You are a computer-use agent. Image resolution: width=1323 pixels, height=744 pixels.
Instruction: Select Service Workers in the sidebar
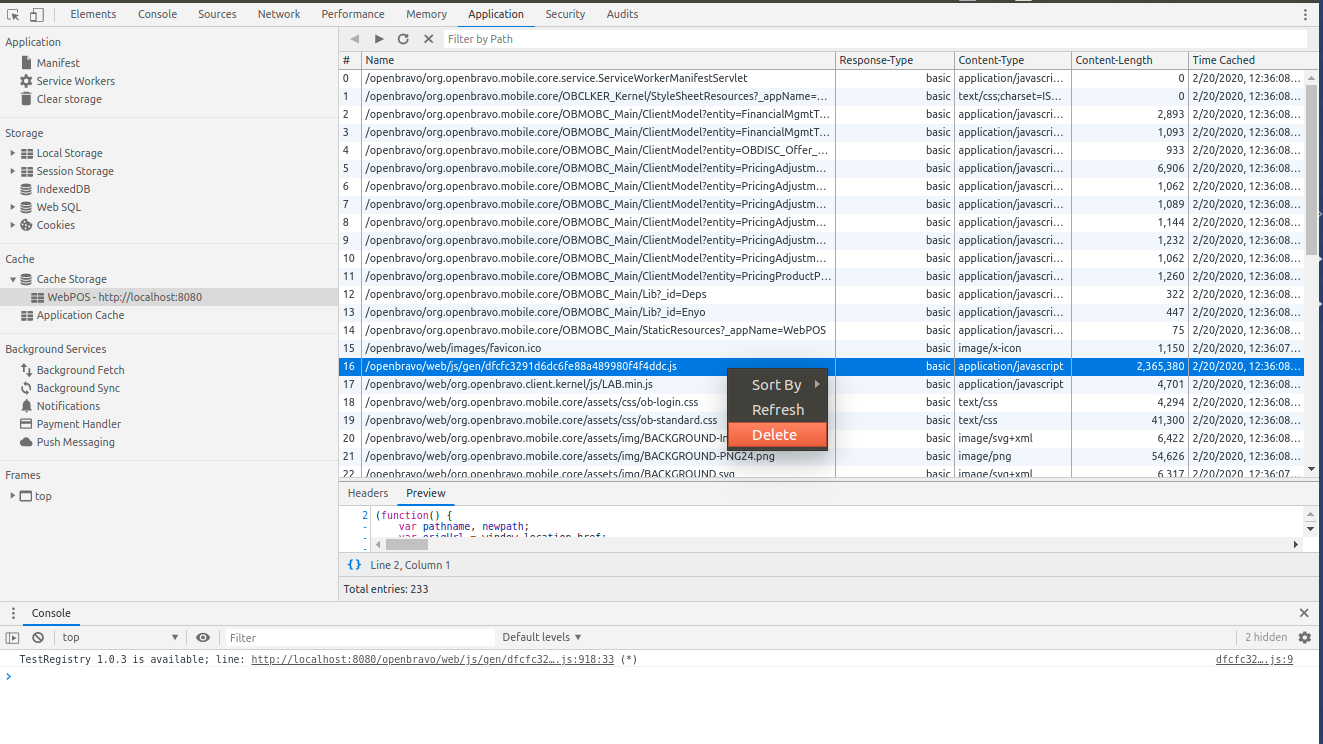(x=75, y=81)
